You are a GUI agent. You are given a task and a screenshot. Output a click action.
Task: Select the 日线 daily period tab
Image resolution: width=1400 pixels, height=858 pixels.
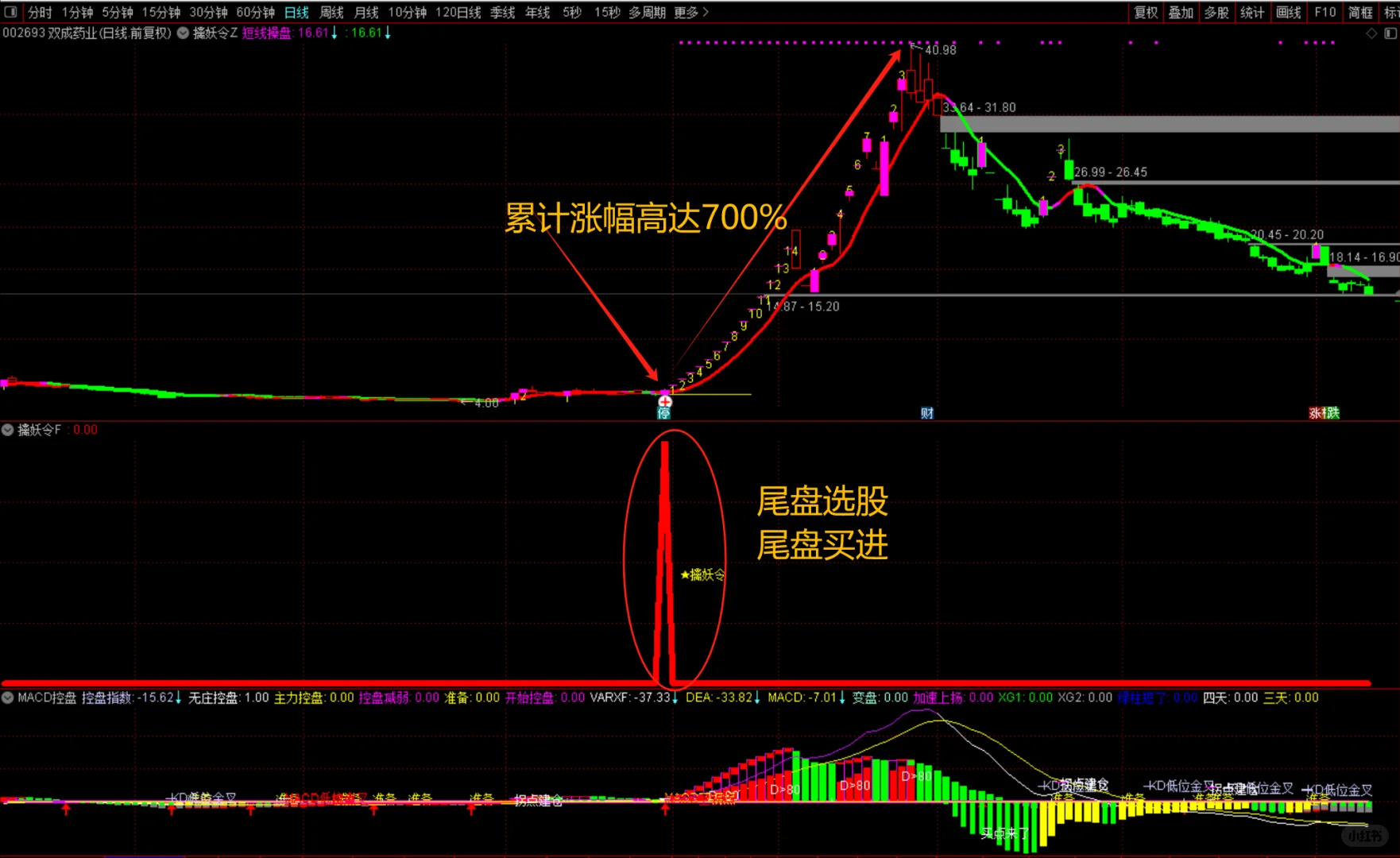[x=296, y=12]
